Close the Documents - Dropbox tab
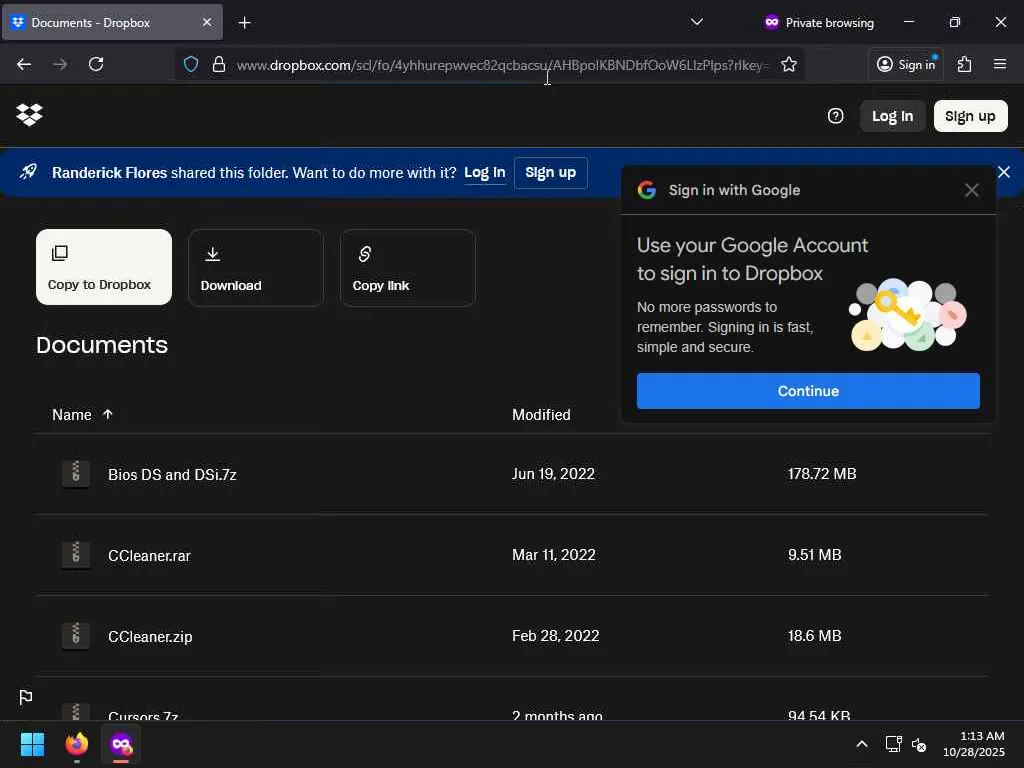Screen dimensions: 1024x768 (x=207, y=22)
